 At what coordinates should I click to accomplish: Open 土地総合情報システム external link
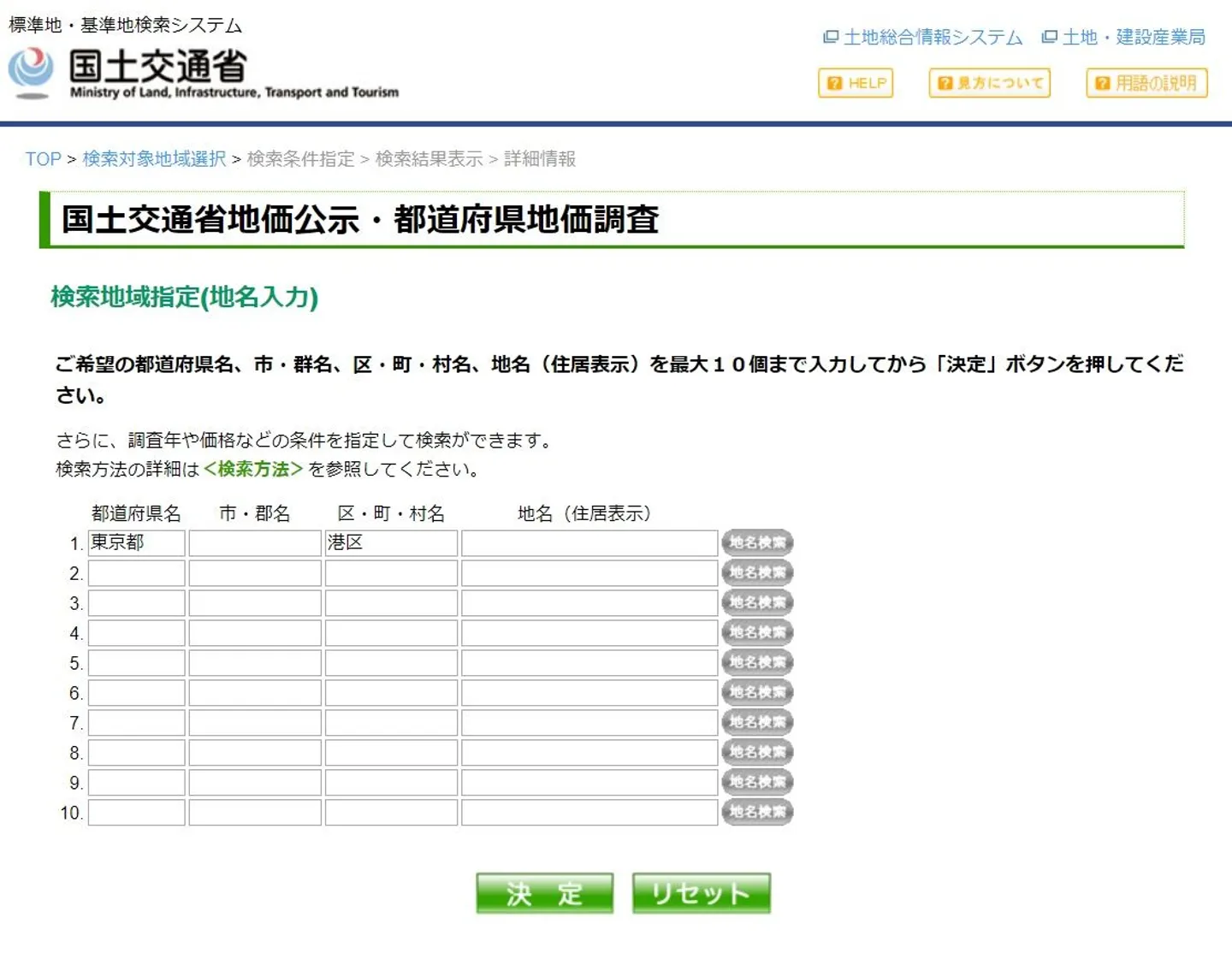922,38
